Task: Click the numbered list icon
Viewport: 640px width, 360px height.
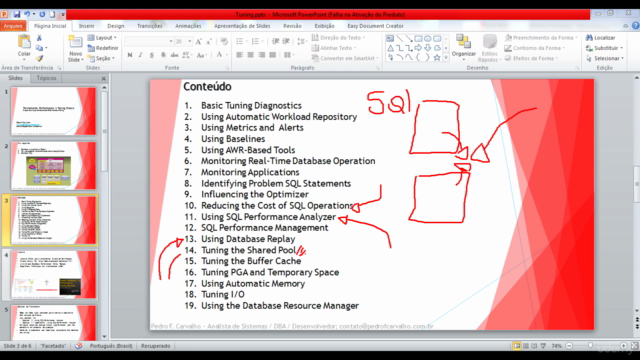Action: tap(256, 41)
